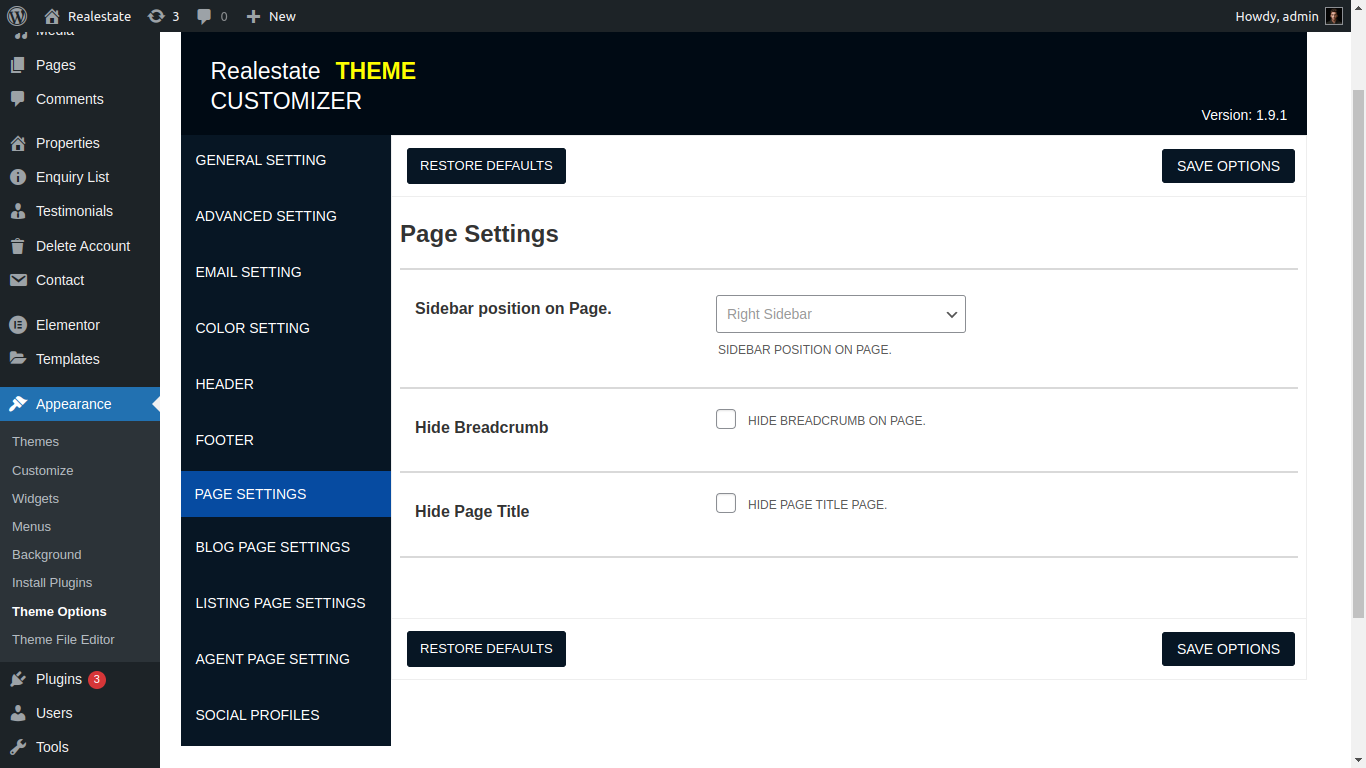Screen dimensions: 1366x768
Task: Click the Plugins plug icon
Action: click(18, 679)
